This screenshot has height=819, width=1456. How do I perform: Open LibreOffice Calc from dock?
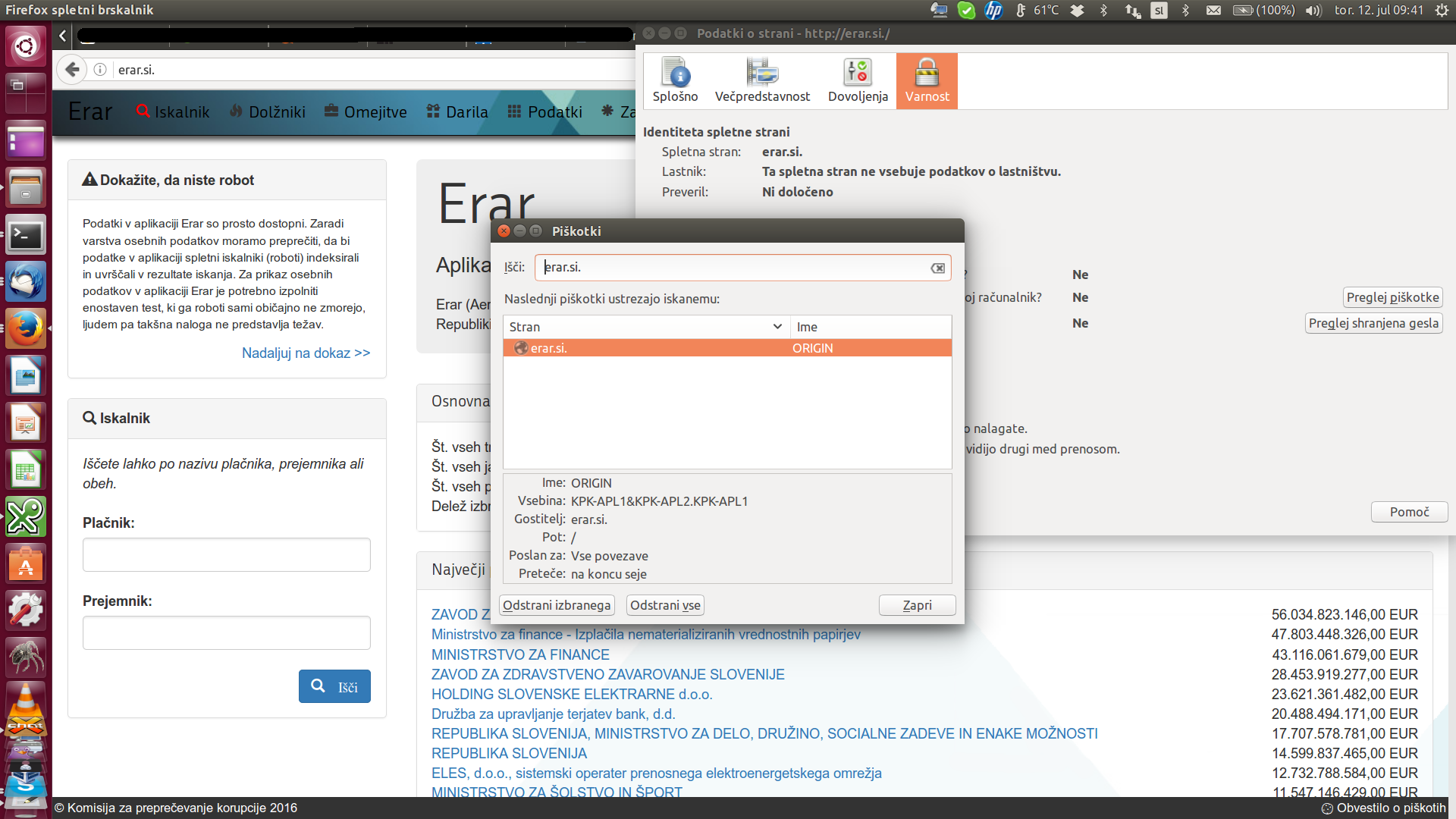pos(26,470)
